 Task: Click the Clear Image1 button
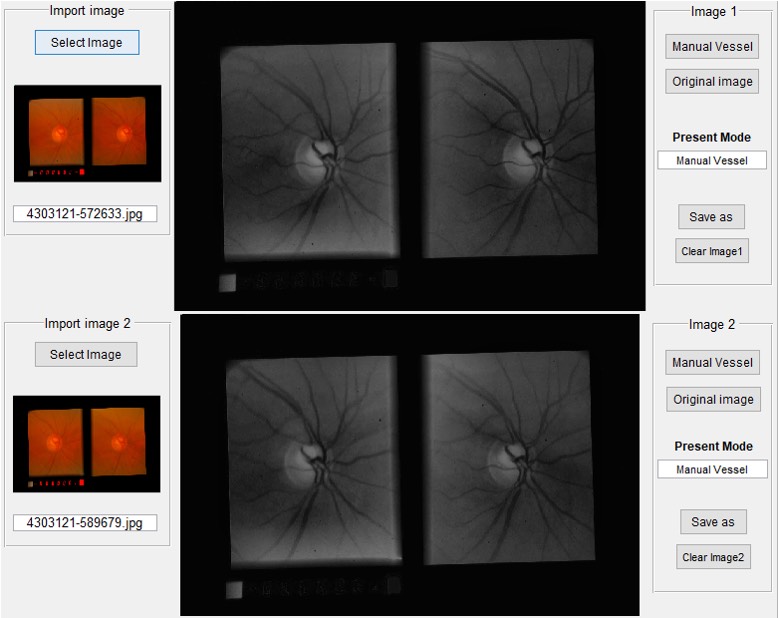(x=712, y=251)
